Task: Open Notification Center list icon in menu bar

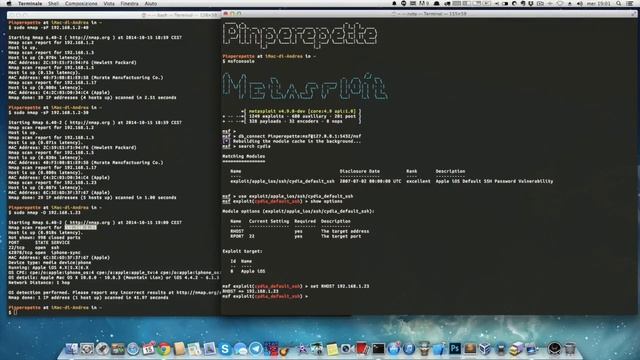Action: (630, 3)
